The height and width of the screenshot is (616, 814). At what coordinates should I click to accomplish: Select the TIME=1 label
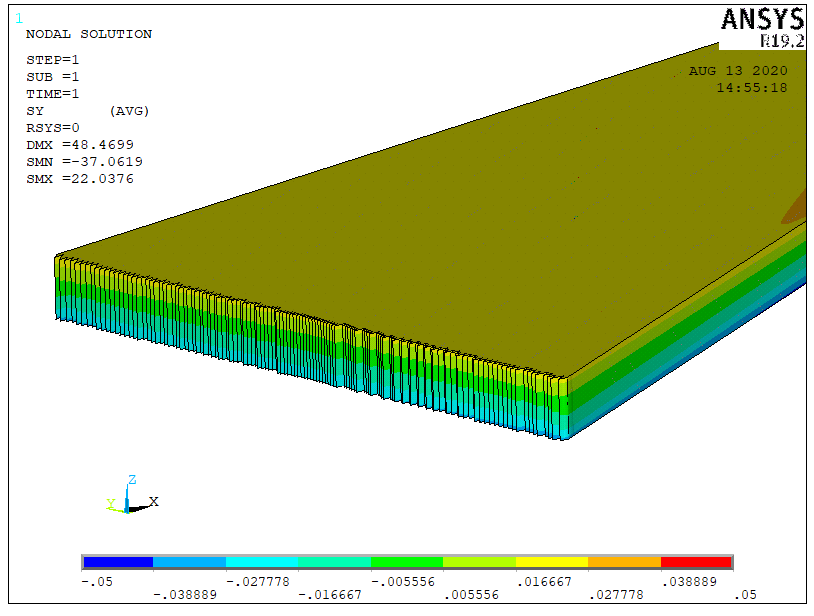tap(52, 94)
